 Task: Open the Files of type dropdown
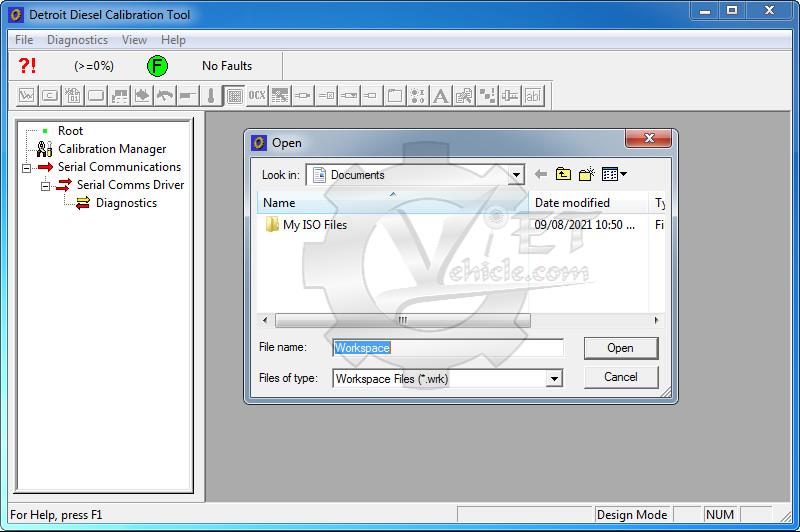[x=554, y=379]
